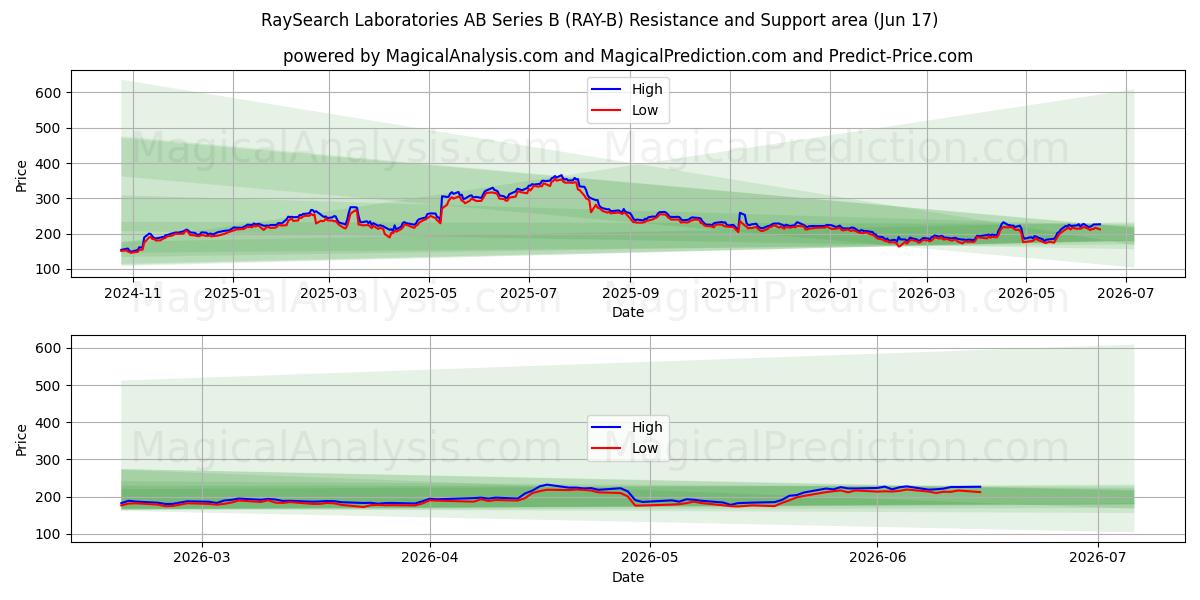Click the '2024-11' tick on top chart
Image resolution: width=1200 pixels, height=600 pixels.
click(134, 293)
